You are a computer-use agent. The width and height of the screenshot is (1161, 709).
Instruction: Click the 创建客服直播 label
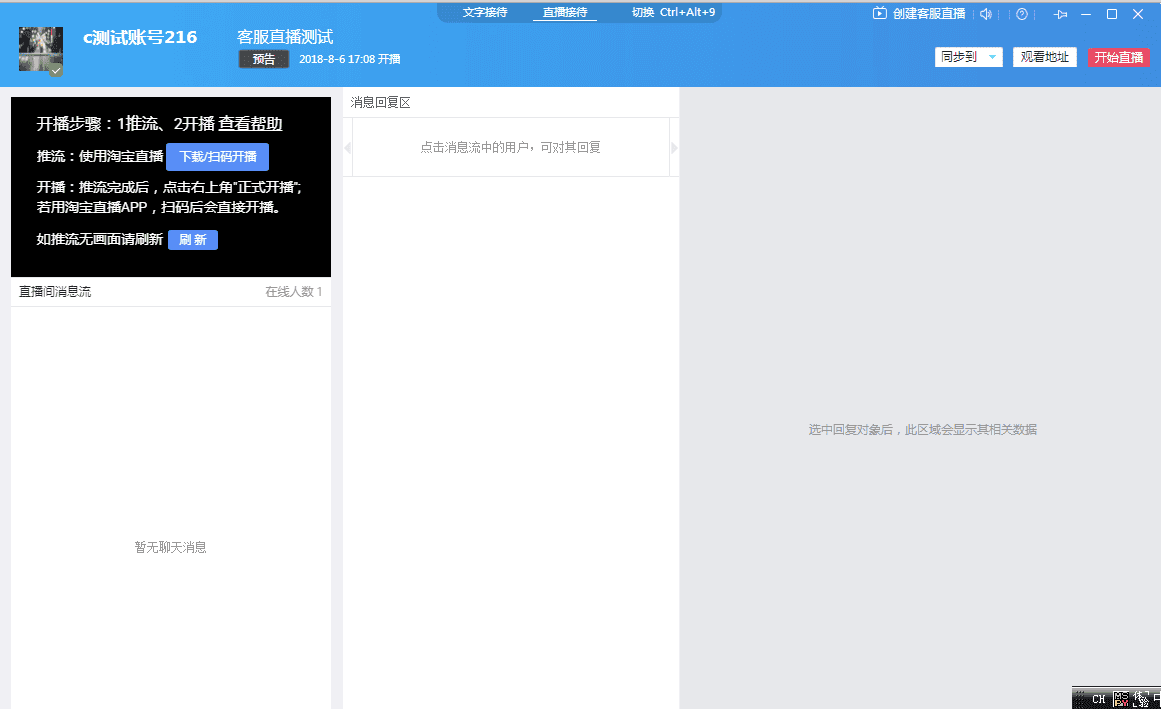929,13
